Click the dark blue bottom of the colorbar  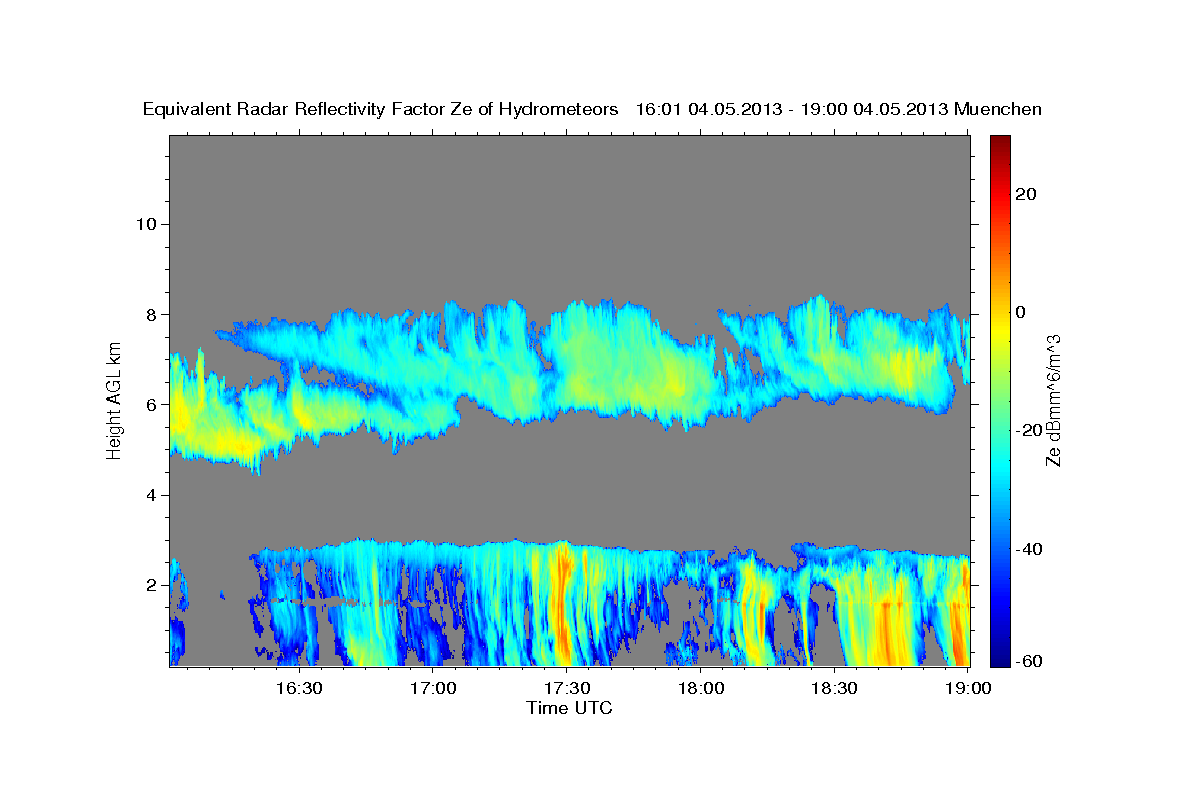[x=999, y=655]
